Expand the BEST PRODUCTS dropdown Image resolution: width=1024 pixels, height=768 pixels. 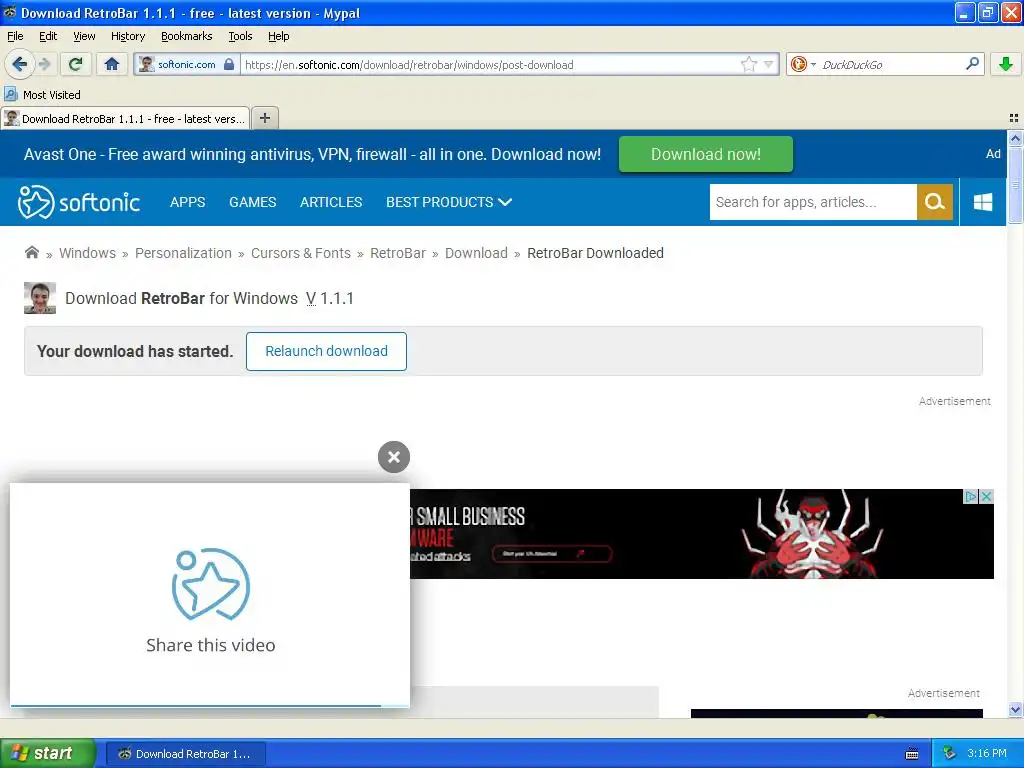pos(449,202)
